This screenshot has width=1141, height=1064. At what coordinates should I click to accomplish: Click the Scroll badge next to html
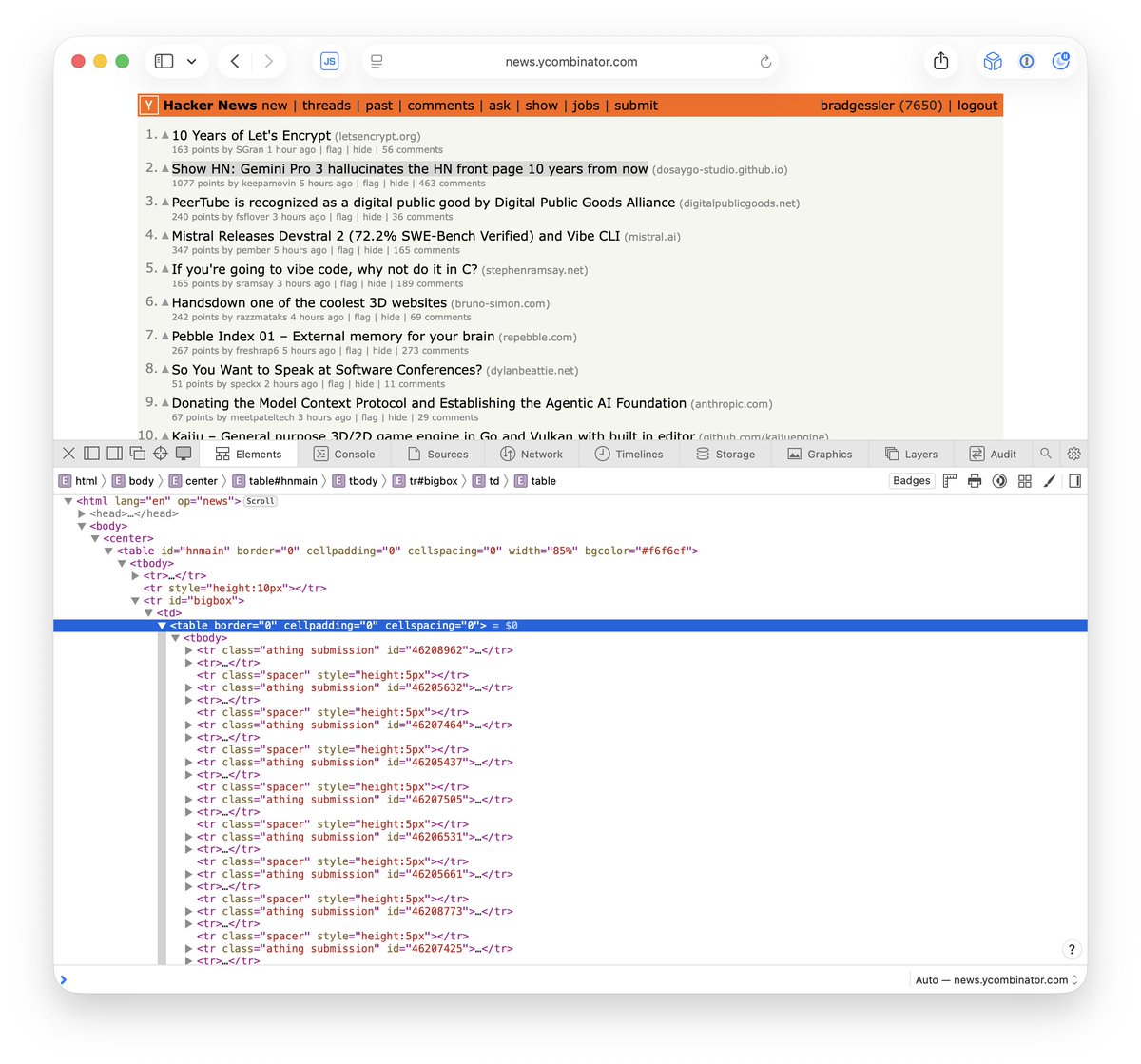coord(261,501)
